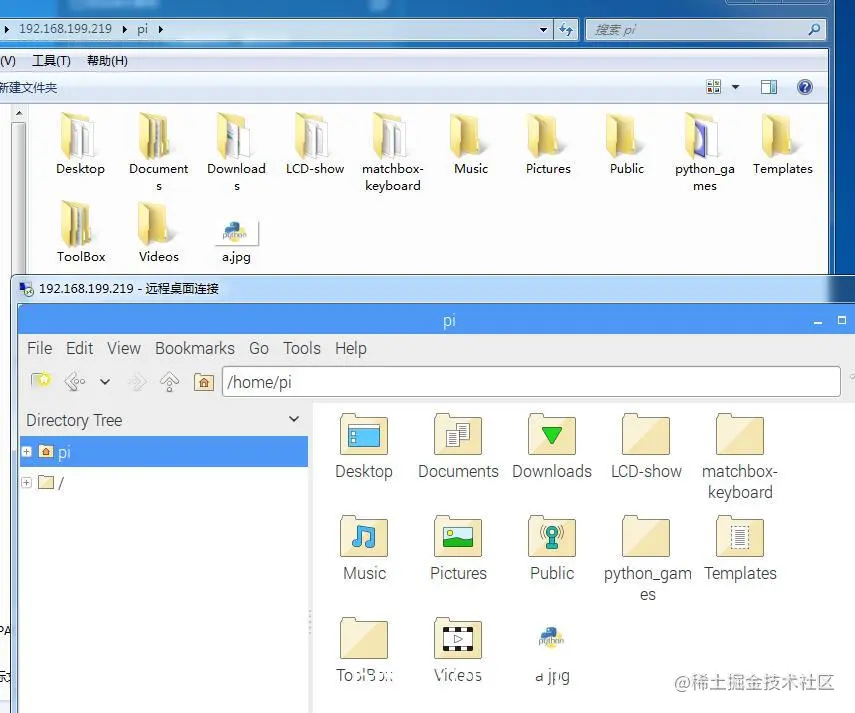
Task: Open the Help menu in Pi file manager
Action: [x=351, y=348]
